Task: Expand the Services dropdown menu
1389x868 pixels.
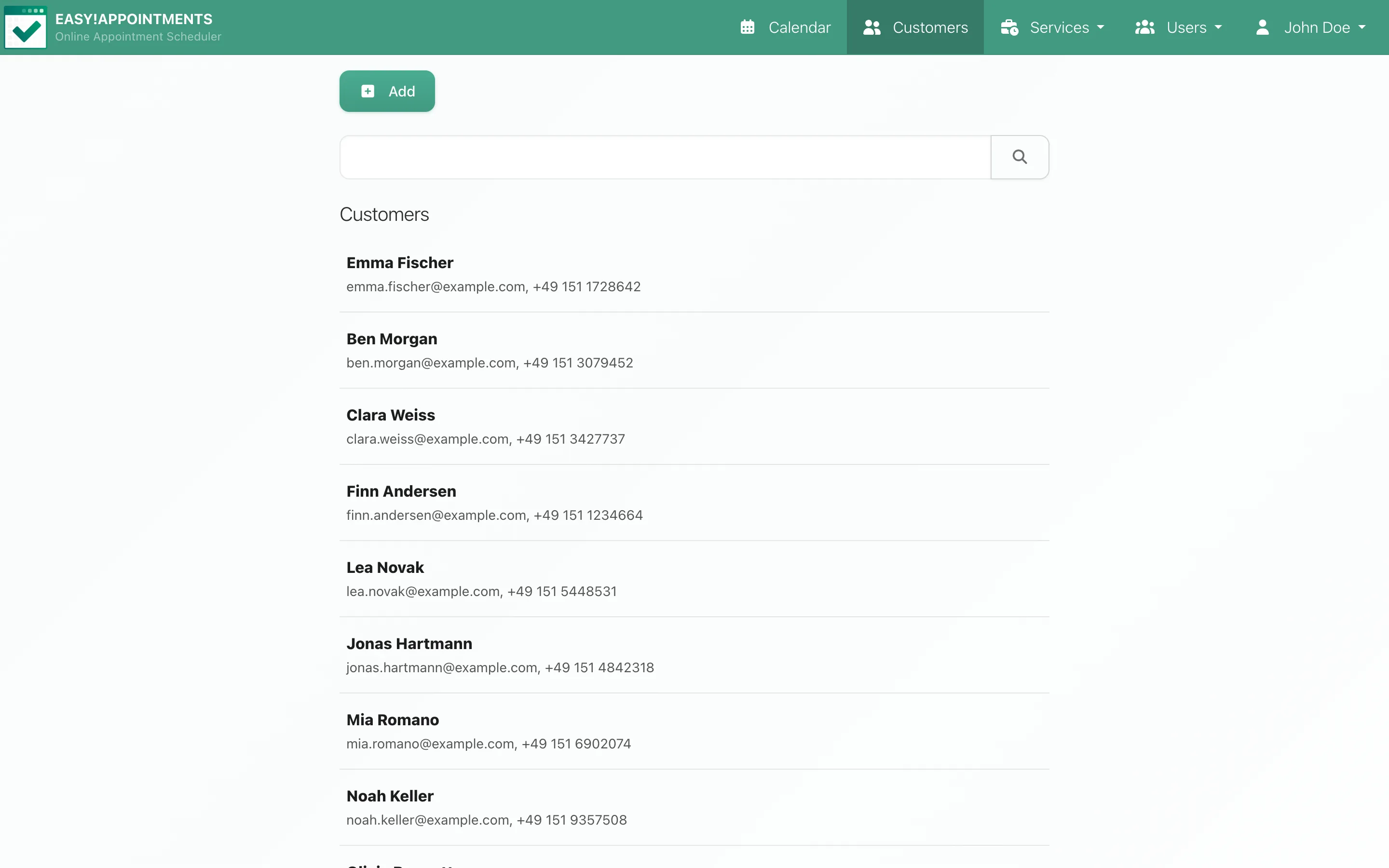Action: click(x=1052, y=27)
